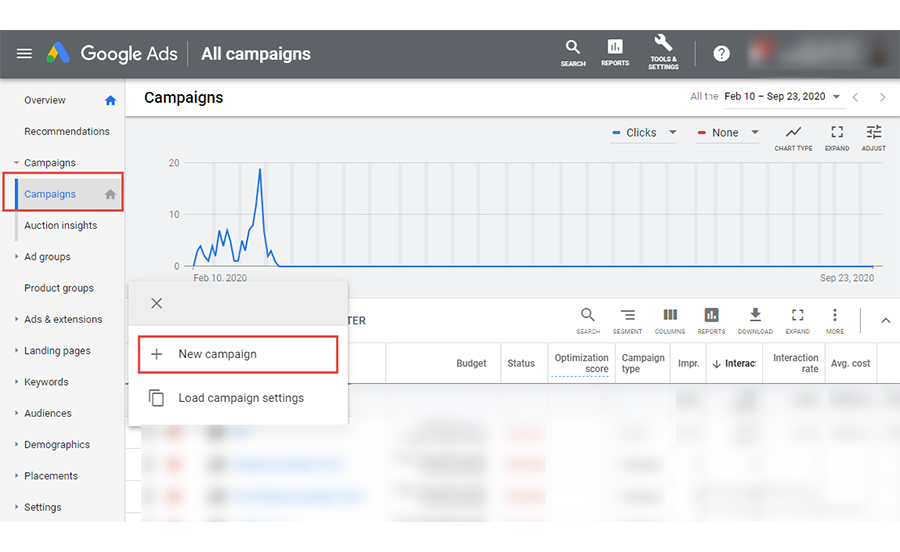Collapse the chart panel with up chevron

pos(886,321)
